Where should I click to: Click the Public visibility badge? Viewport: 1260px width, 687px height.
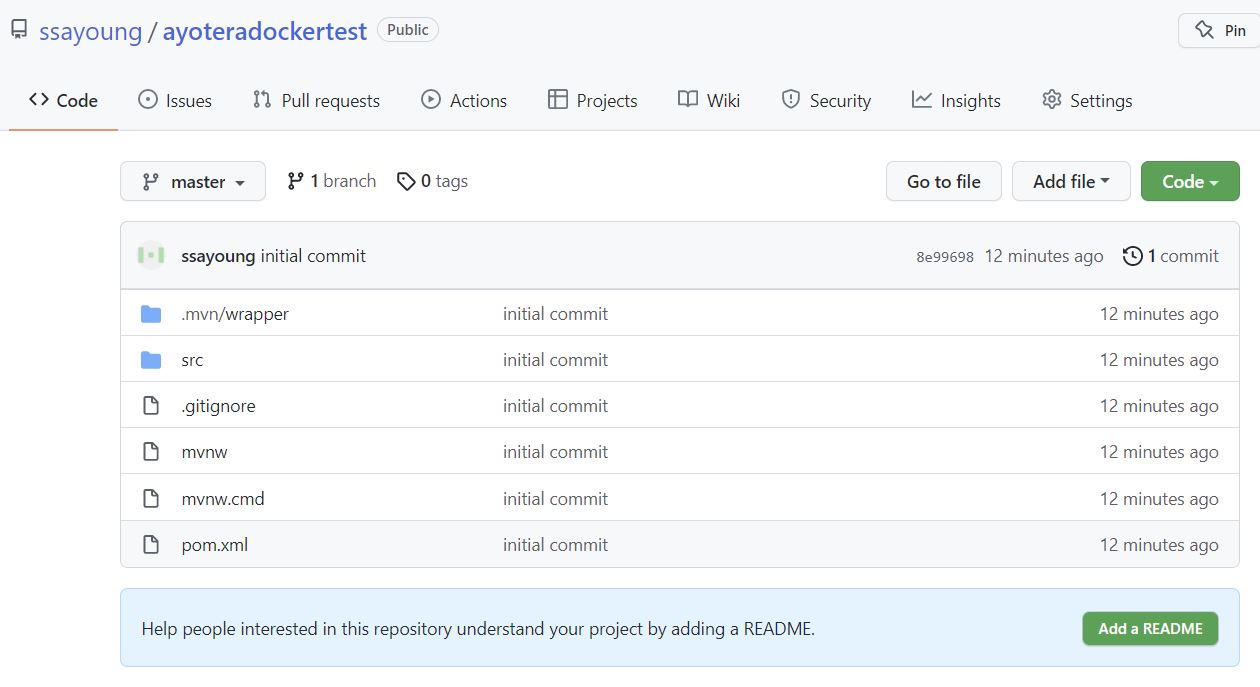[x=408, y=30]
